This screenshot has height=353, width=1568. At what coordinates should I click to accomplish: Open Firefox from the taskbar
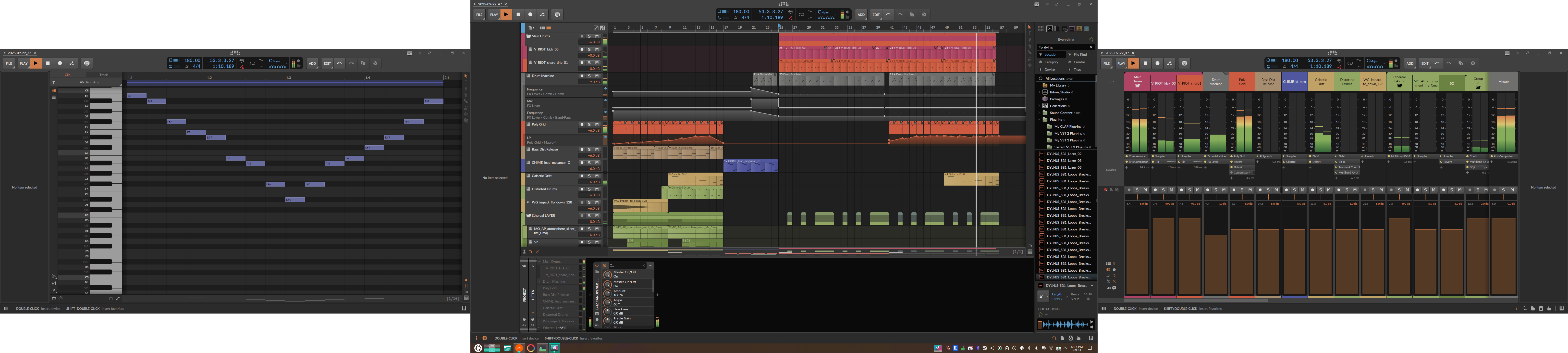[531, 348]
